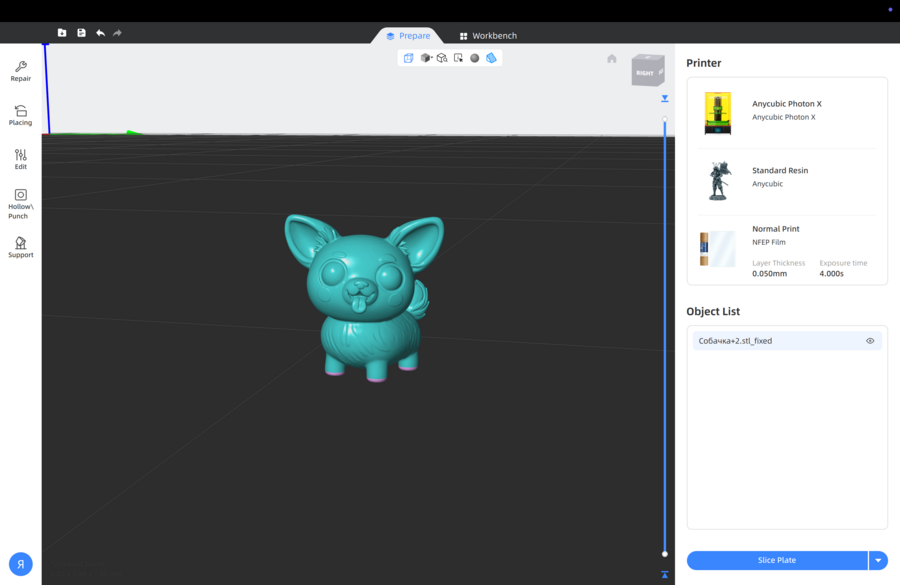Click the save project icon
The image size is (900, 585).
click(81, 33)
